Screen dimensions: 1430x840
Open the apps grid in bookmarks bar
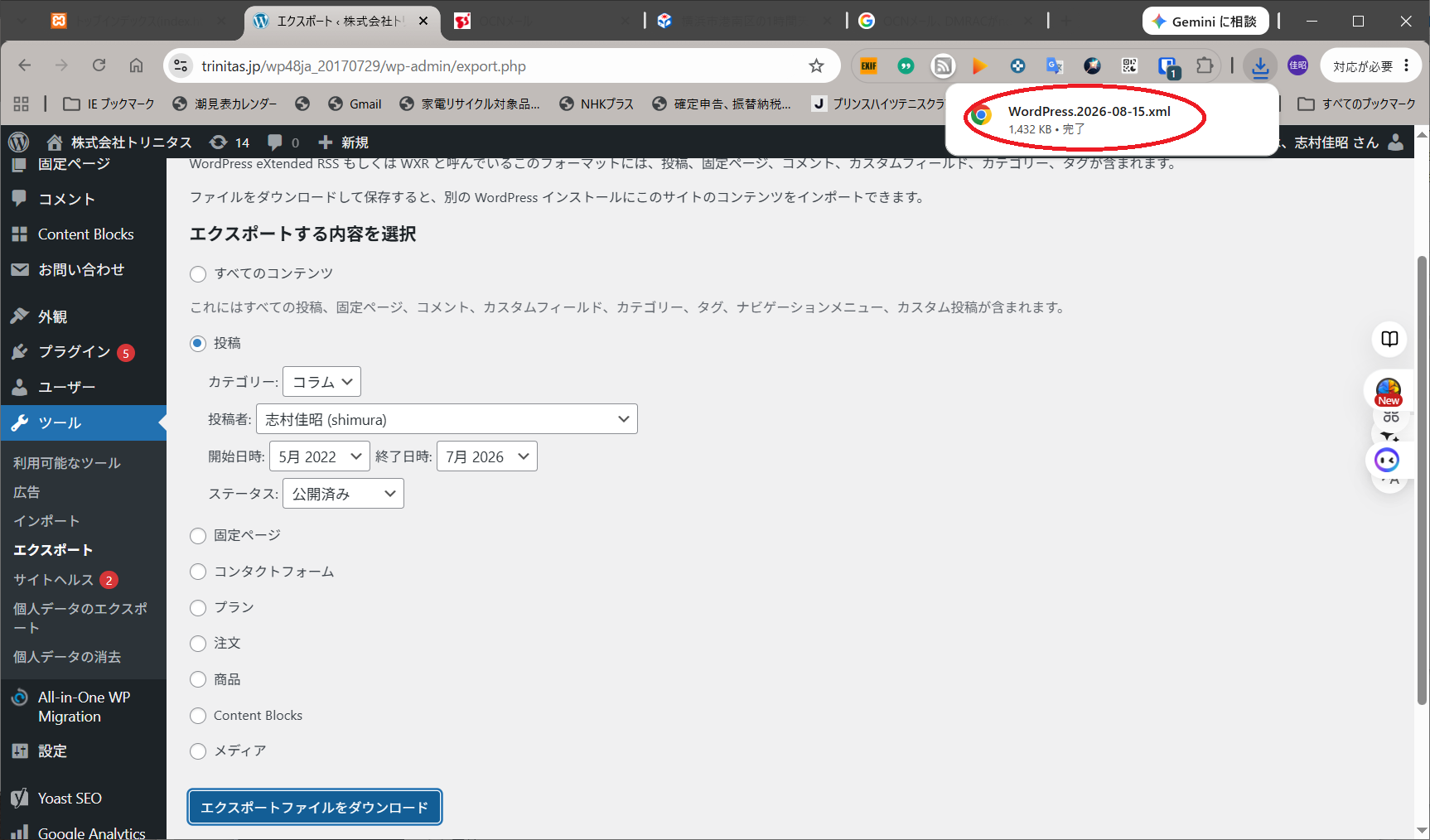coord(22,104)
